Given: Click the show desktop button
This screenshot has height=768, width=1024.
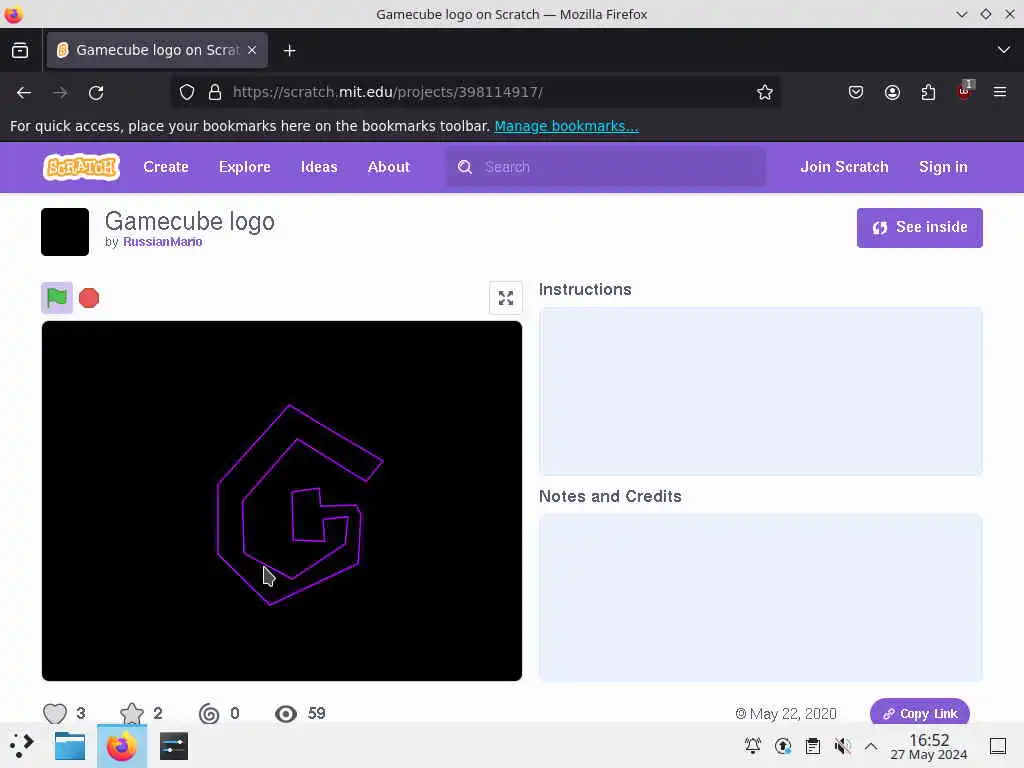Looking at the screenshot, I should point(998,746).
